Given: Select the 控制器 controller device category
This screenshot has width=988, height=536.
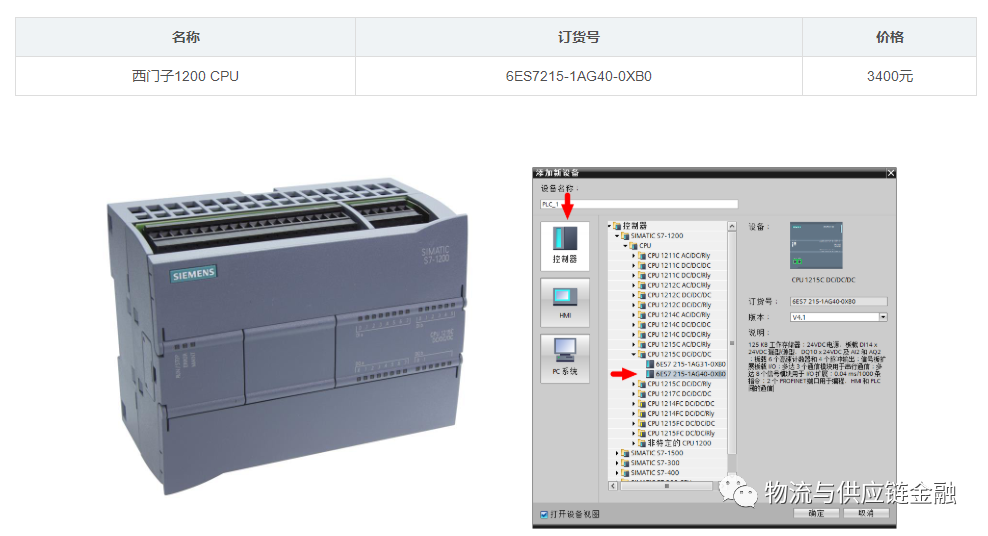Looking at the screenshot, I should pos(565,246).
